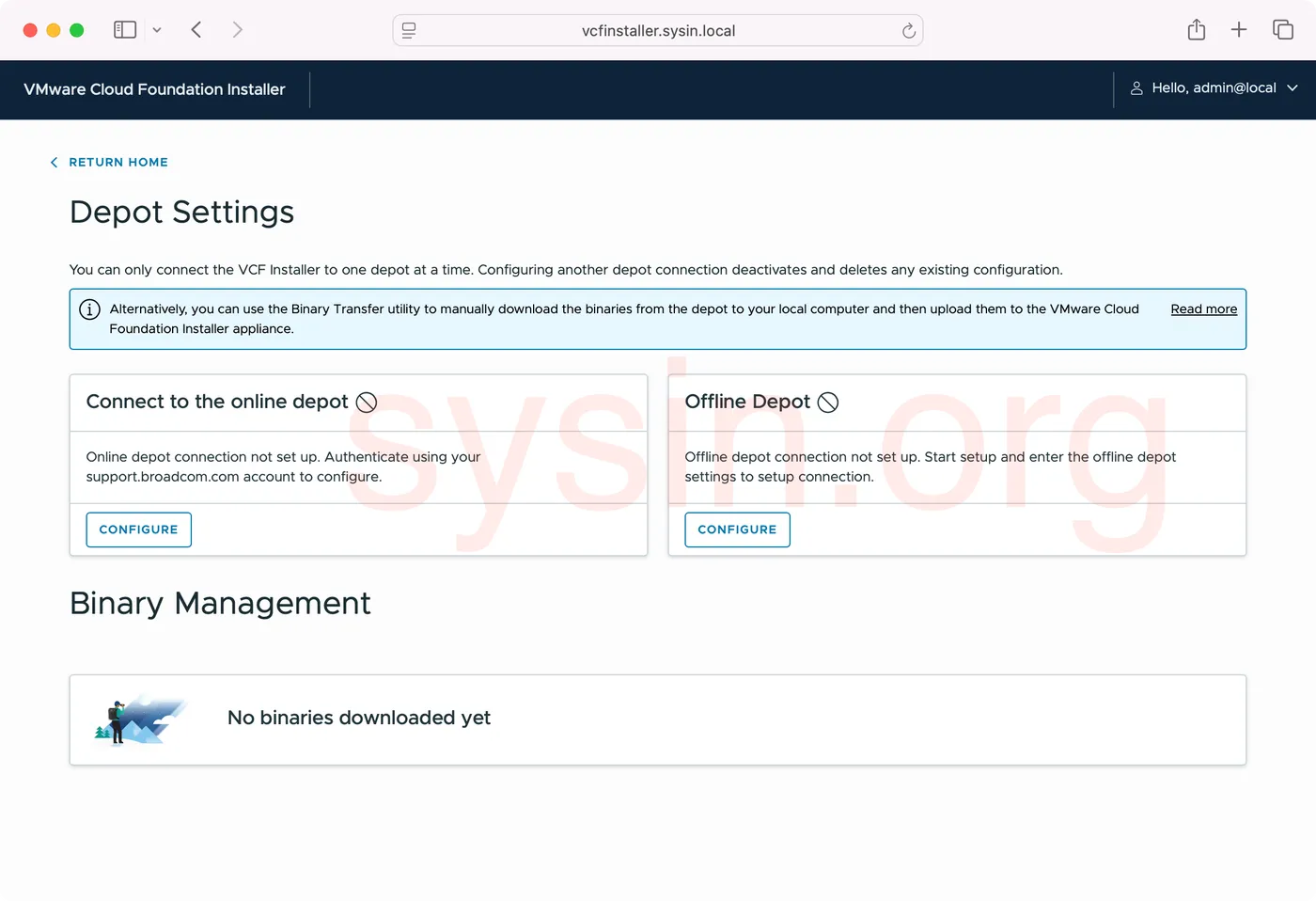
Task: Click the page settings icon in address bar
Action: click(409, 30)
